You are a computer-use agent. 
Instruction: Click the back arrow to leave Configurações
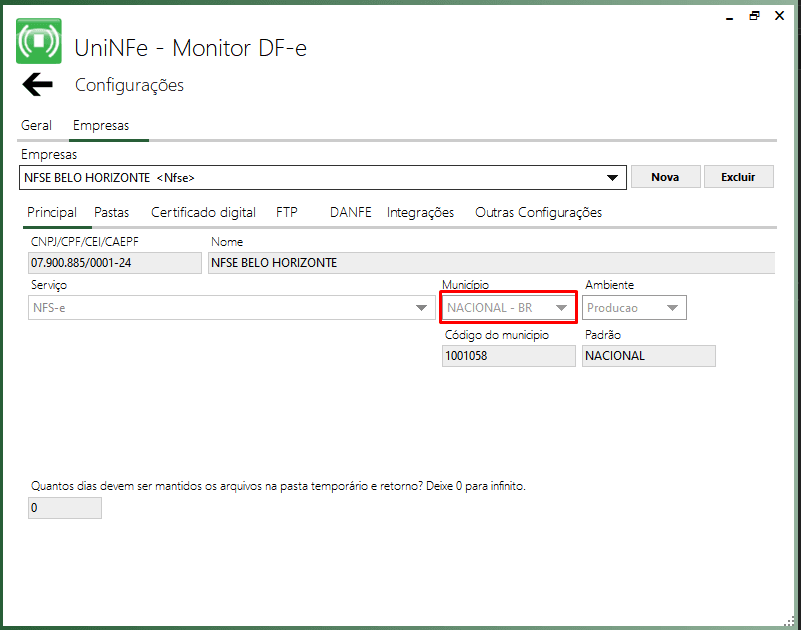(x=37, y=84)
